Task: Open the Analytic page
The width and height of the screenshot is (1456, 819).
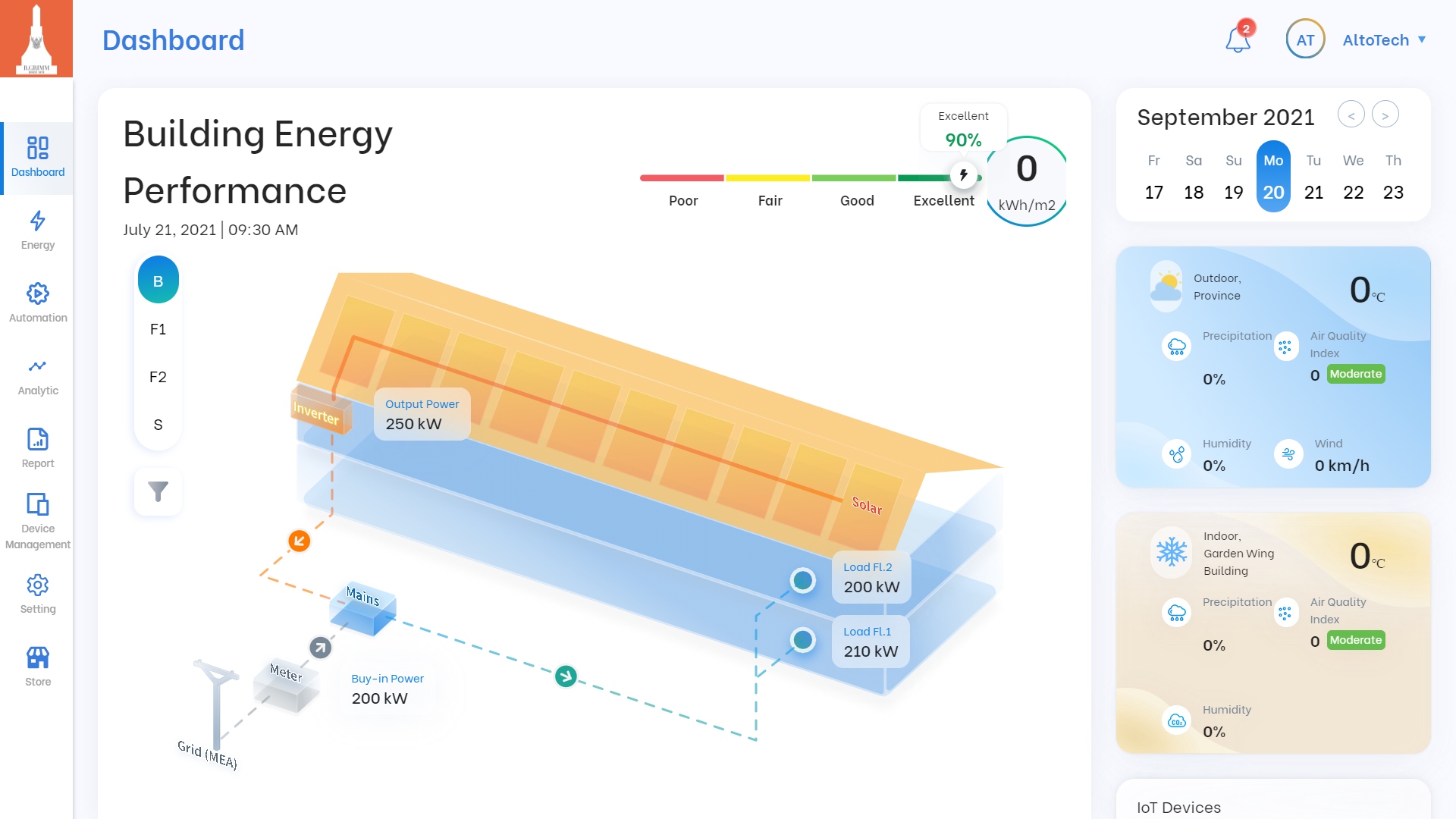Action: (38, 376)
